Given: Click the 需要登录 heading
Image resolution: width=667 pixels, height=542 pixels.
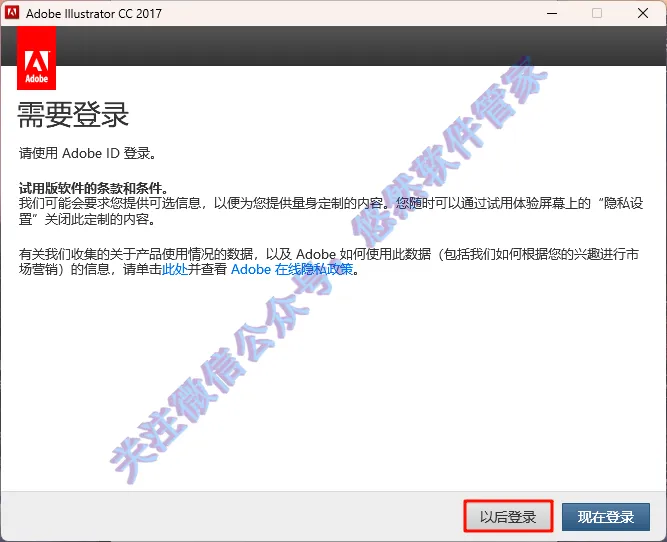Looking at the screenshot, I should coord(73,115).
